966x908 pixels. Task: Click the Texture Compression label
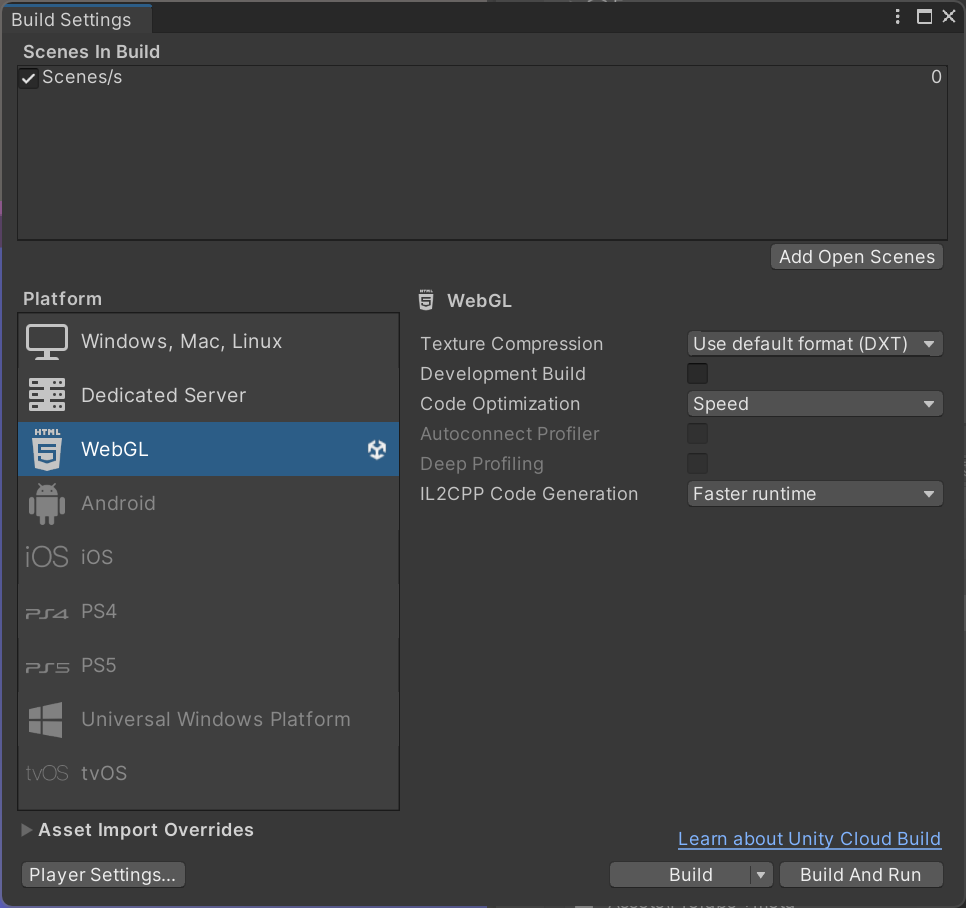[x=511, y=344]
